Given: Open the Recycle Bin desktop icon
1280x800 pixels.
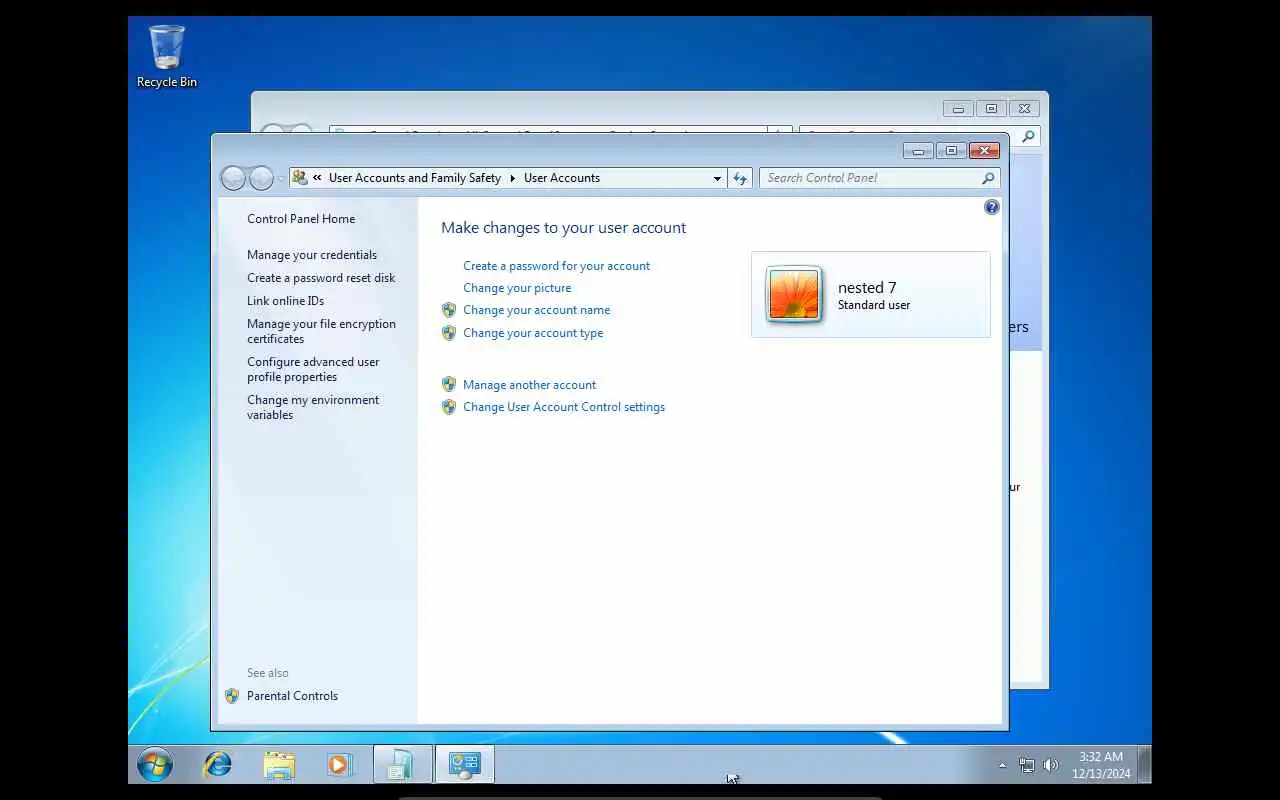Looking at the screenshot, I should pos(167,57).
